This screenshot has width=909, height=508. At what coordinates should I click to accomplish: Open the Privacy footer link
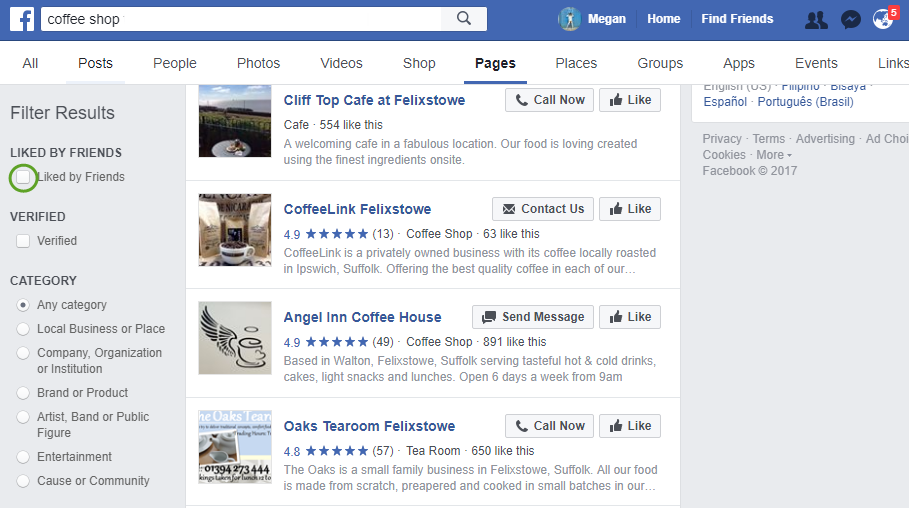coord(722,139)
